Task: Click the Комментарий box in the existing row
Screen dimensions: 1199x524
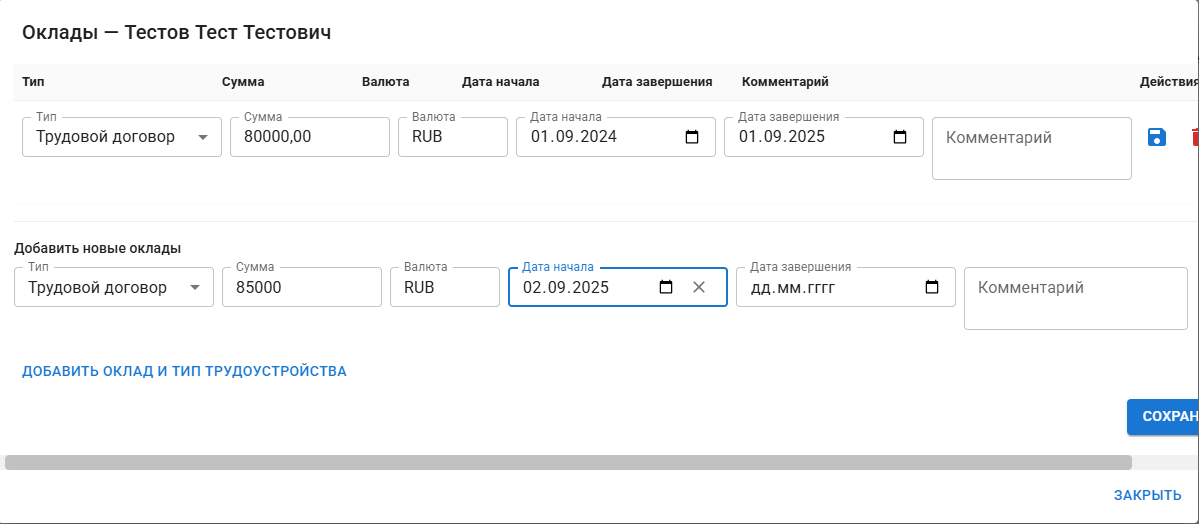Action: [x=1032, y=148]
